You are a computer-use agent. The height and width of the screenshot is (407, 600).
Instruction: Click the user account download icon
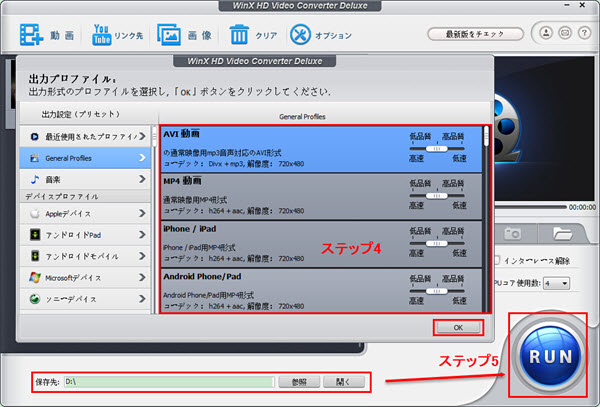[546, 33]
